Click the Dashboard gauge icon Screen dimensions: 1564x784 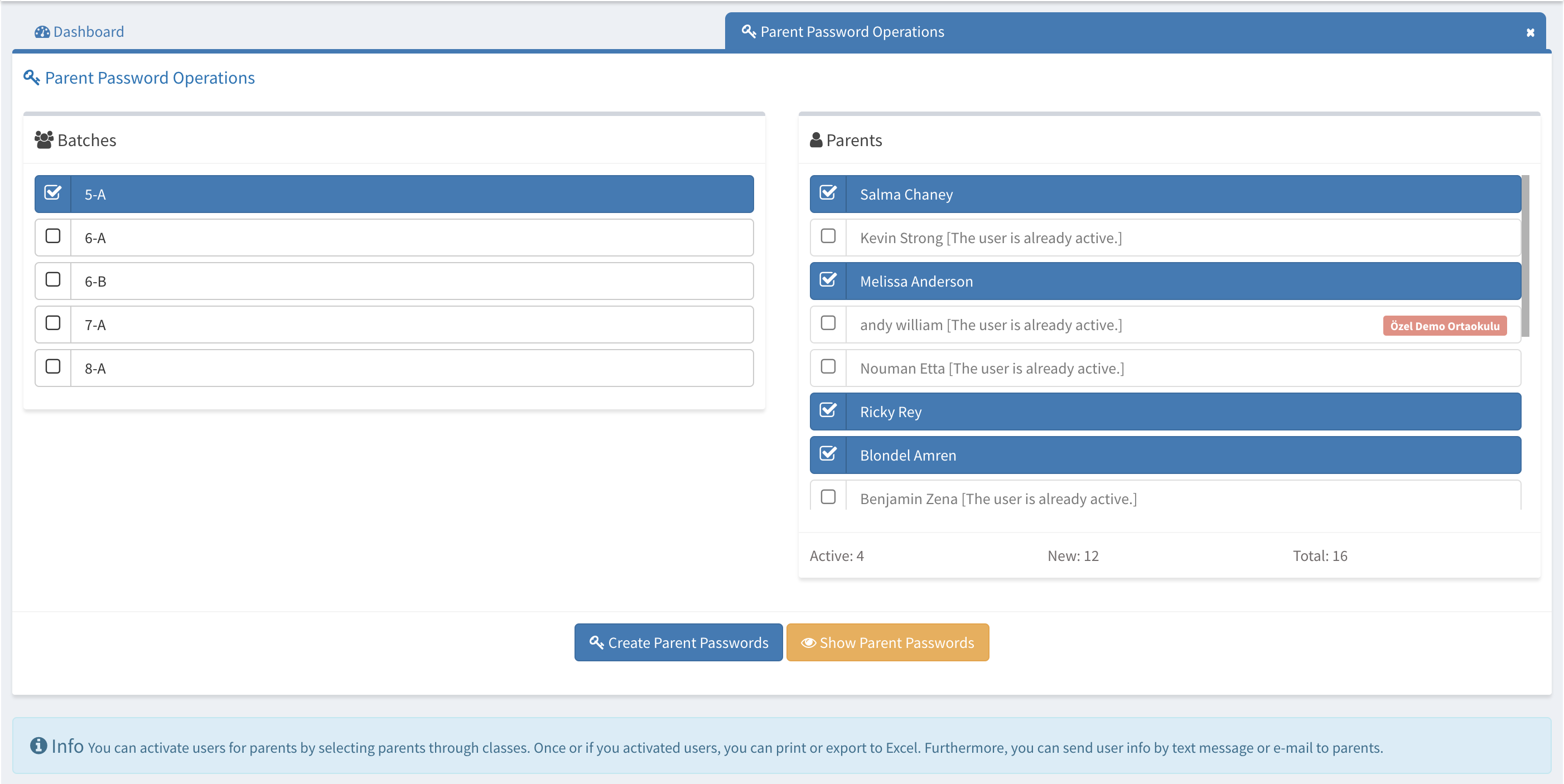tap(42, 32)
